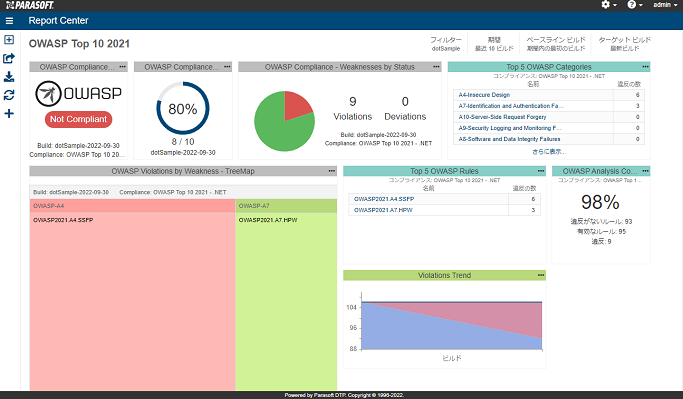The width and height of the screenshot is (683, 399).
Task: Open options menu of Weaknesses by Status widget
Action: point(436,67)
